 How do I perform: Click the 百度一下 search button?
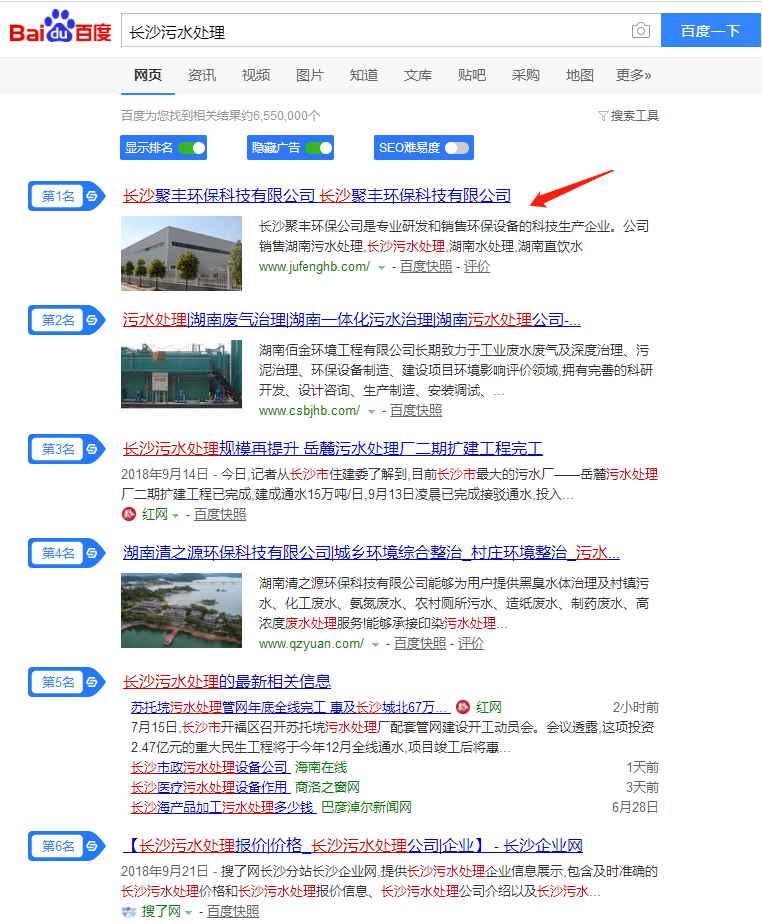pos(711,30)
